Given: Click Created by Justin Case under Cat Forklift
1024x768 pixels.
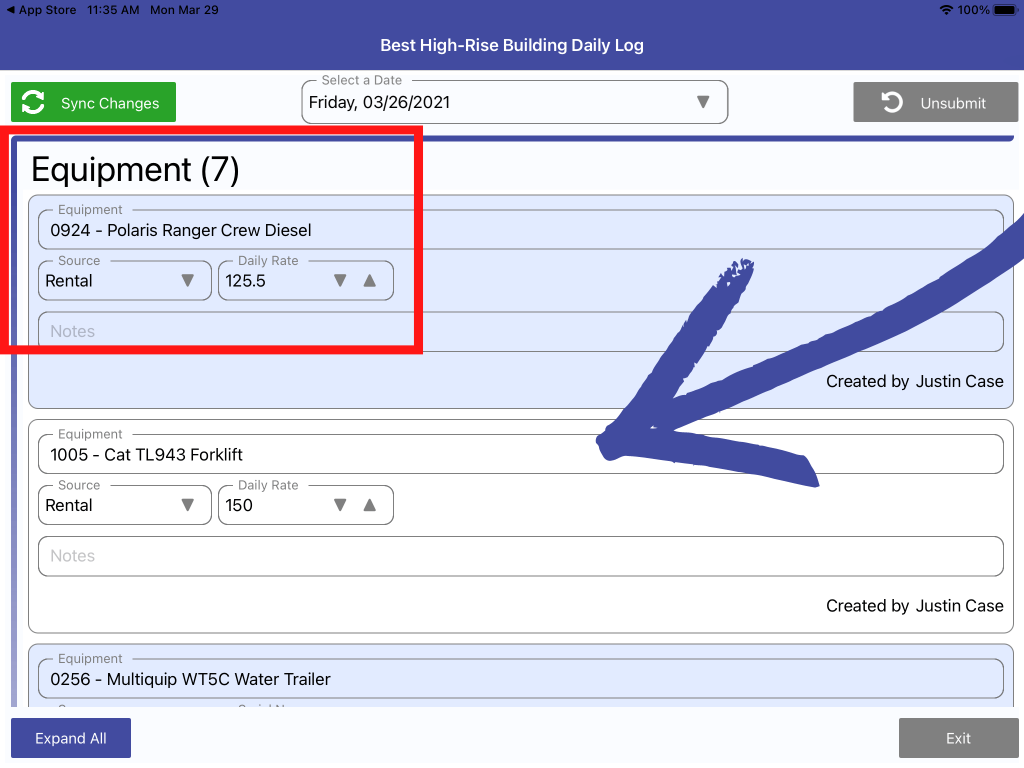Looking at the screenshot, I should [914, 606].
